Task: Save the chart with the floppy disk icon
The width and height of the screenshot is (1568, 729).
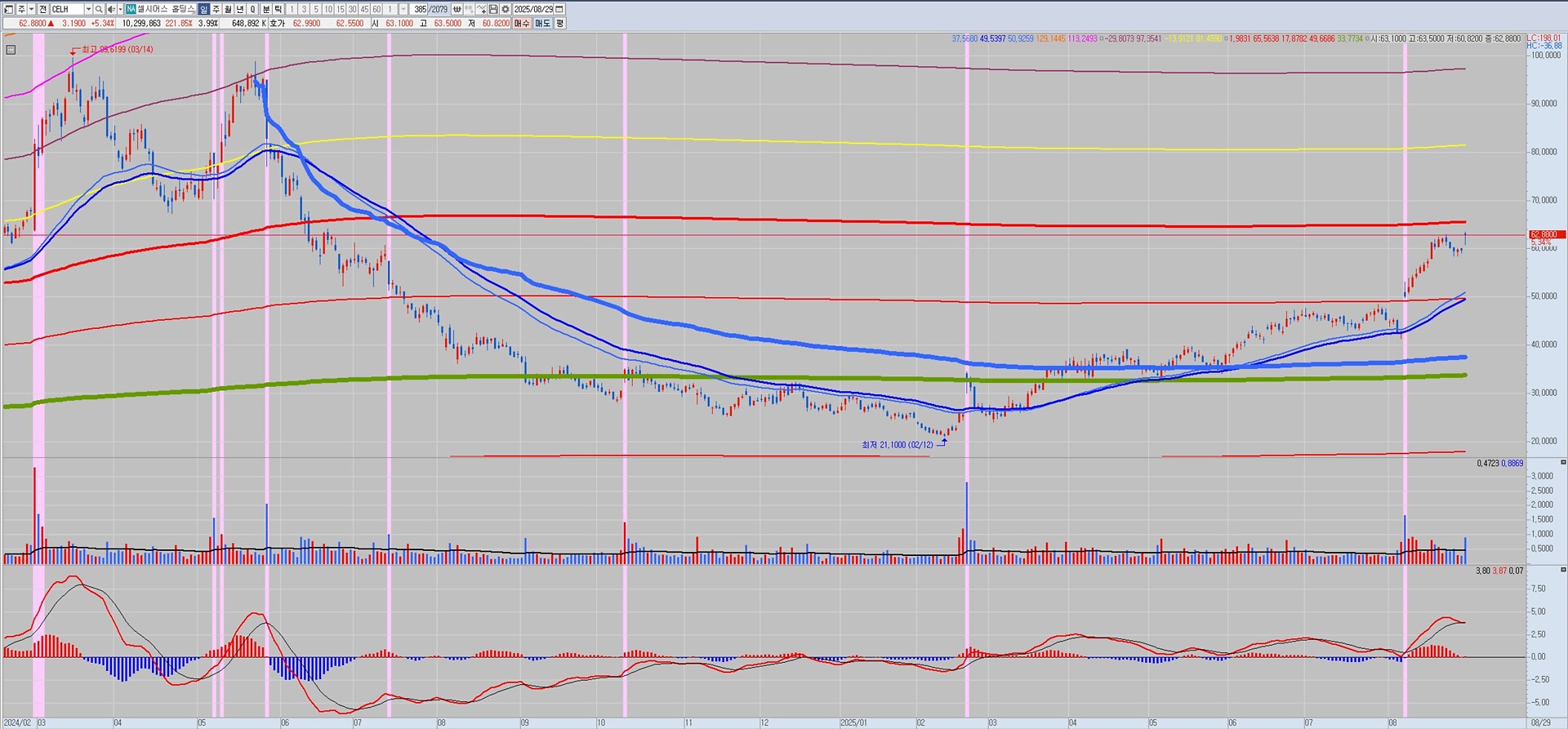Action: point(493,9)
